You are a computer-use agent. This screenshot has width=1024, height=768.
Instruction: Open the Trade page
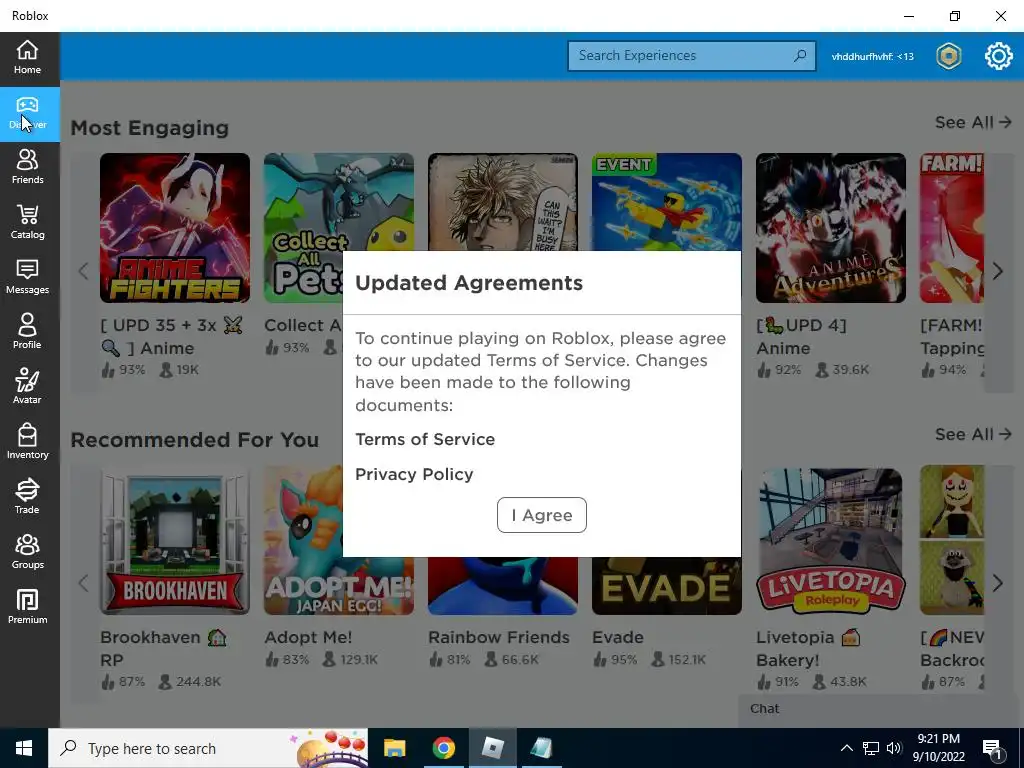(x=27, y=496)
